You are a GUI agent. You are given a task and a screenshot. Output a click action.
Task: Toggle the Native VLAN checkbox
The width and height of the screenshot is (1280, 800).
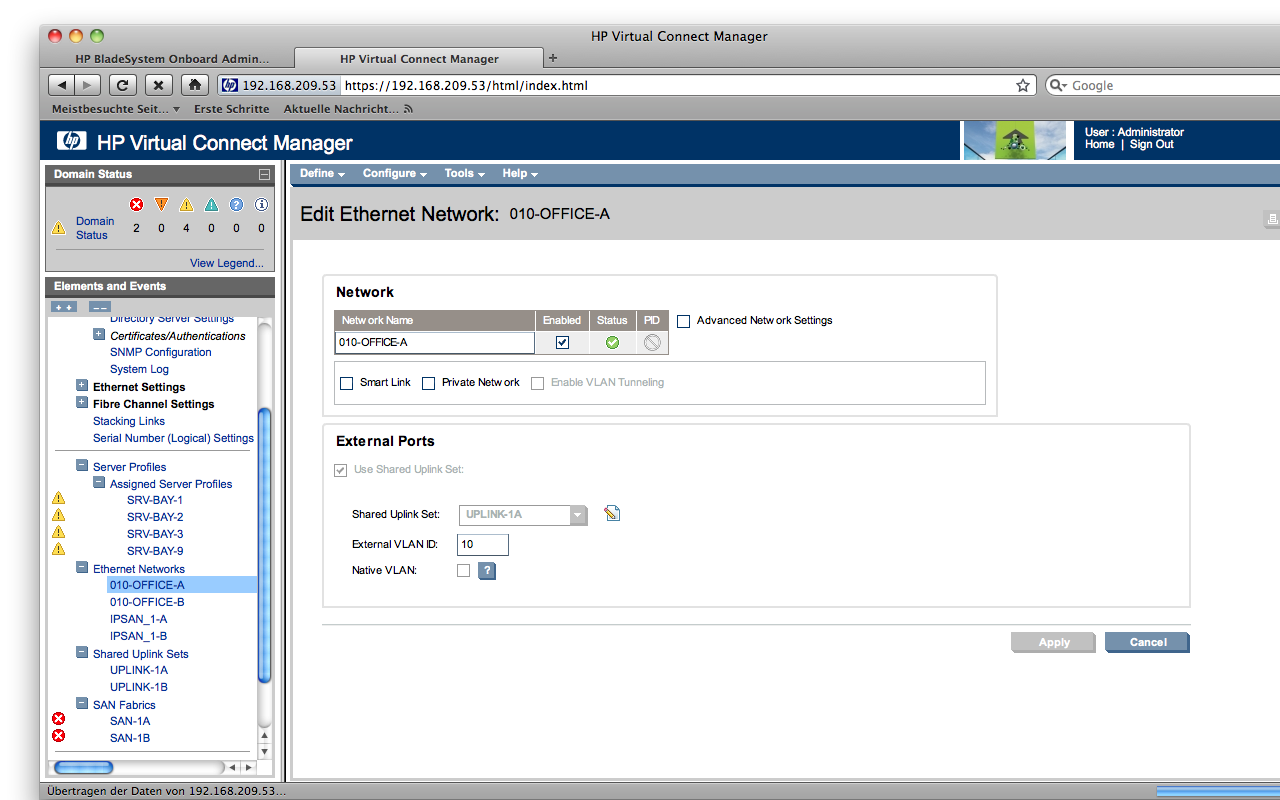[463, 571]
